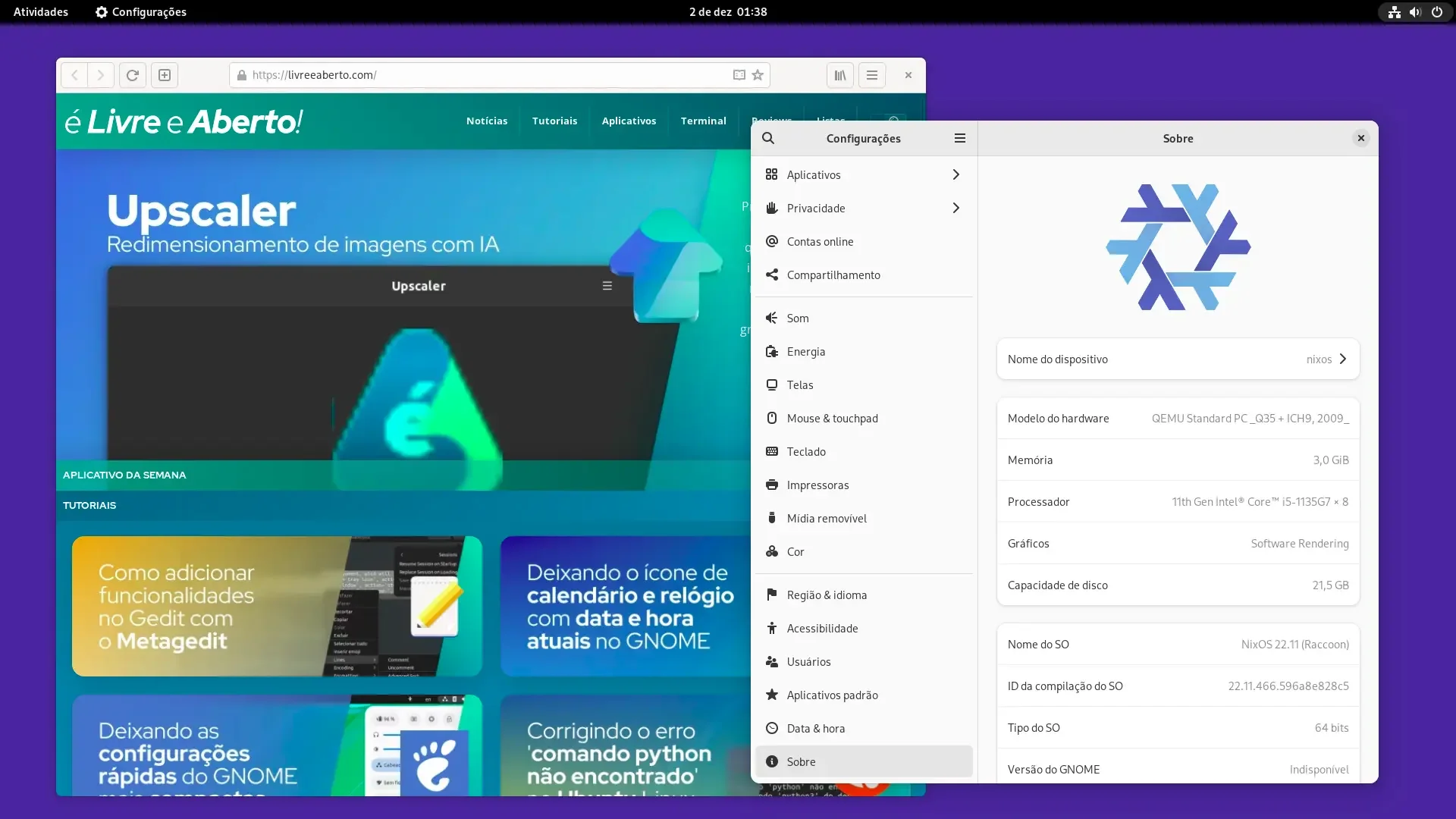The image size is (1456, 819).
Task: Click the Aplicativos padrão star icon
Action: click(772, 695)
